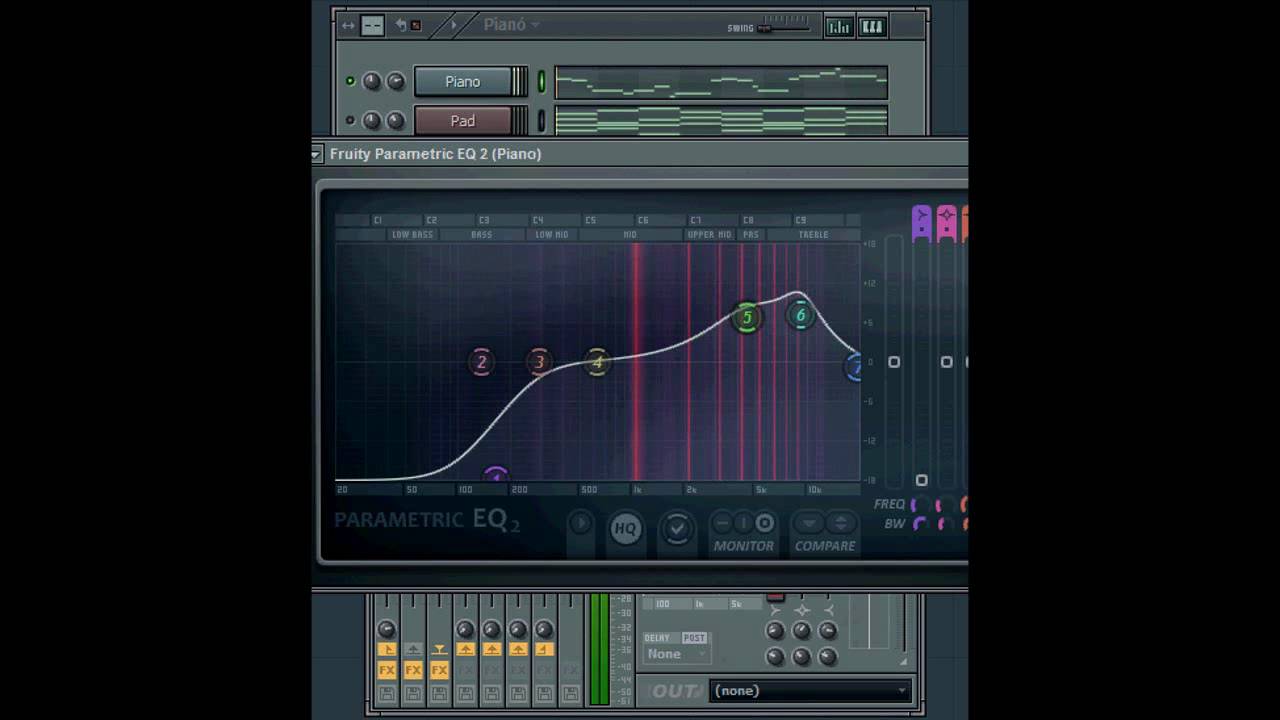Open the delay None dropdown
1280x720 pixels.
pyautogui.click(x=677, y=654)
